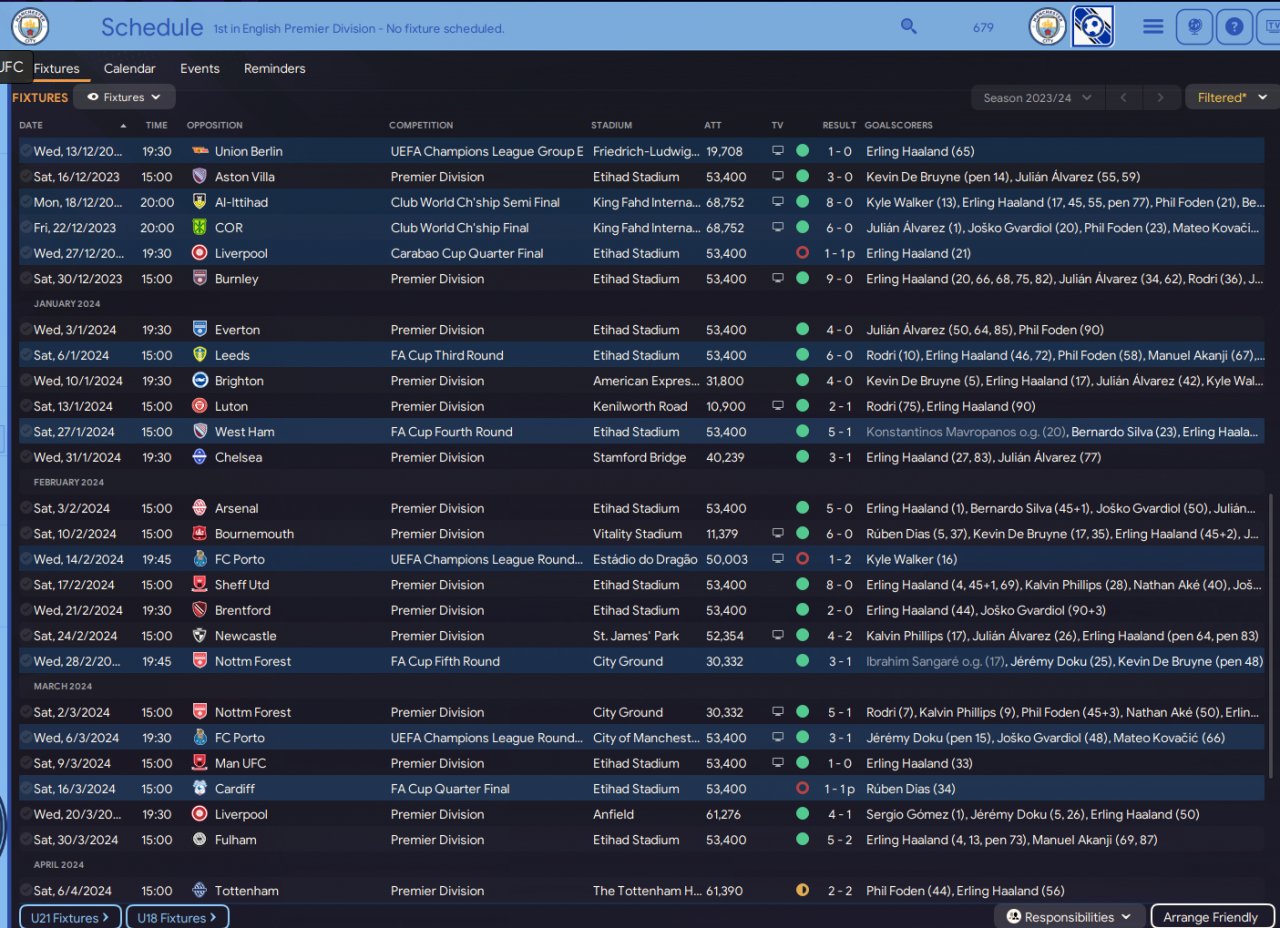1280x928 pixels.
Task: Open the Bournemouth team link
Action: pyautogui.click(x=256, y=534)
